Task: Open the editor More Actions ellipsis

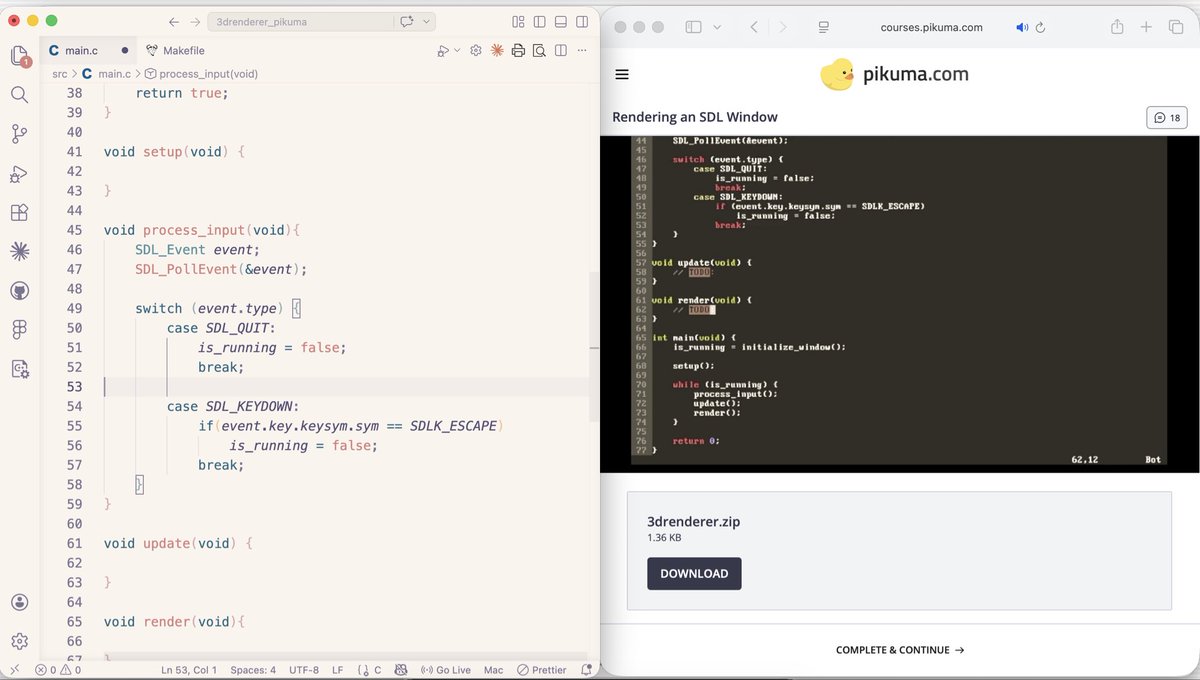Action: 581,50
